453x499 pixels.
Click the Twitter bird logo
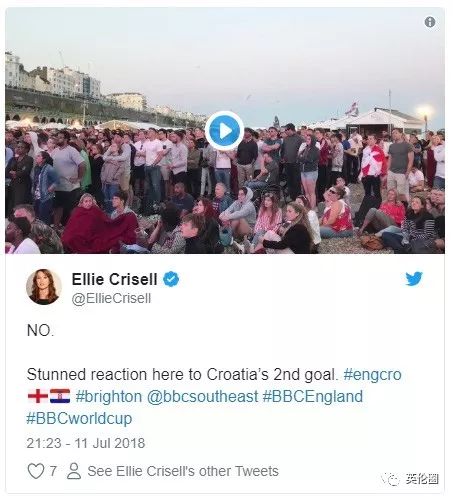(414, 279)
